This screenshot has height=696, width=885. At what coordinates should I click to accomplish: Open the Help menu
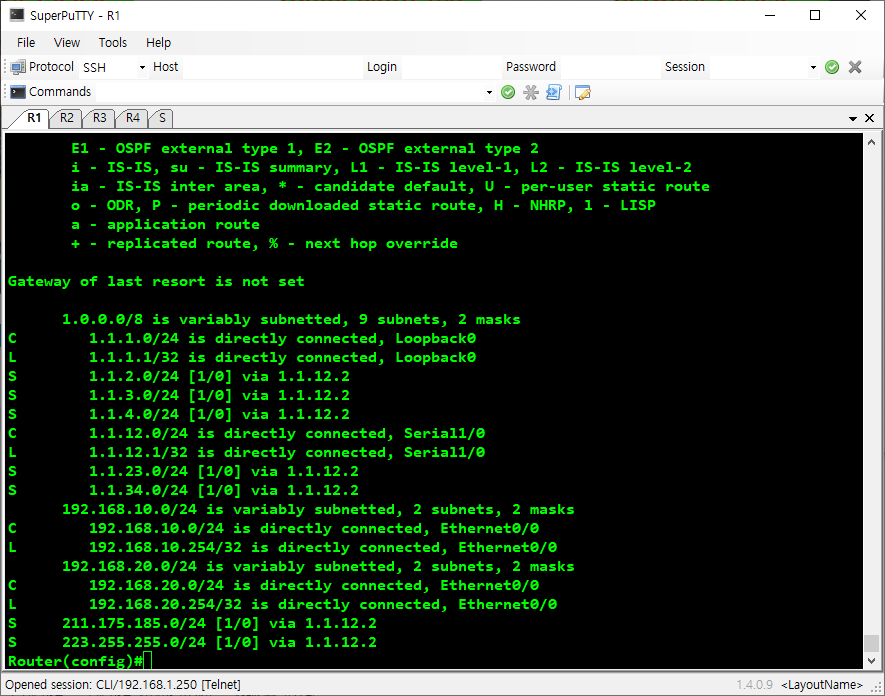pos(159,42)
